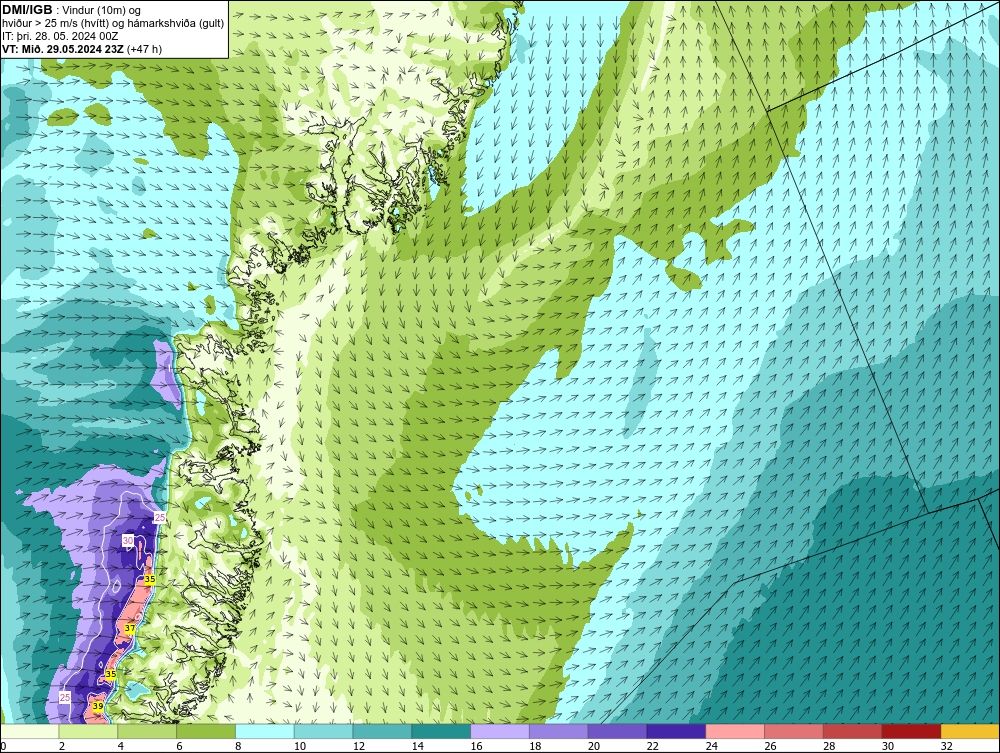
Task: Click the 'Vindur (10m) og' header text
Action: [x=103, y=10]
